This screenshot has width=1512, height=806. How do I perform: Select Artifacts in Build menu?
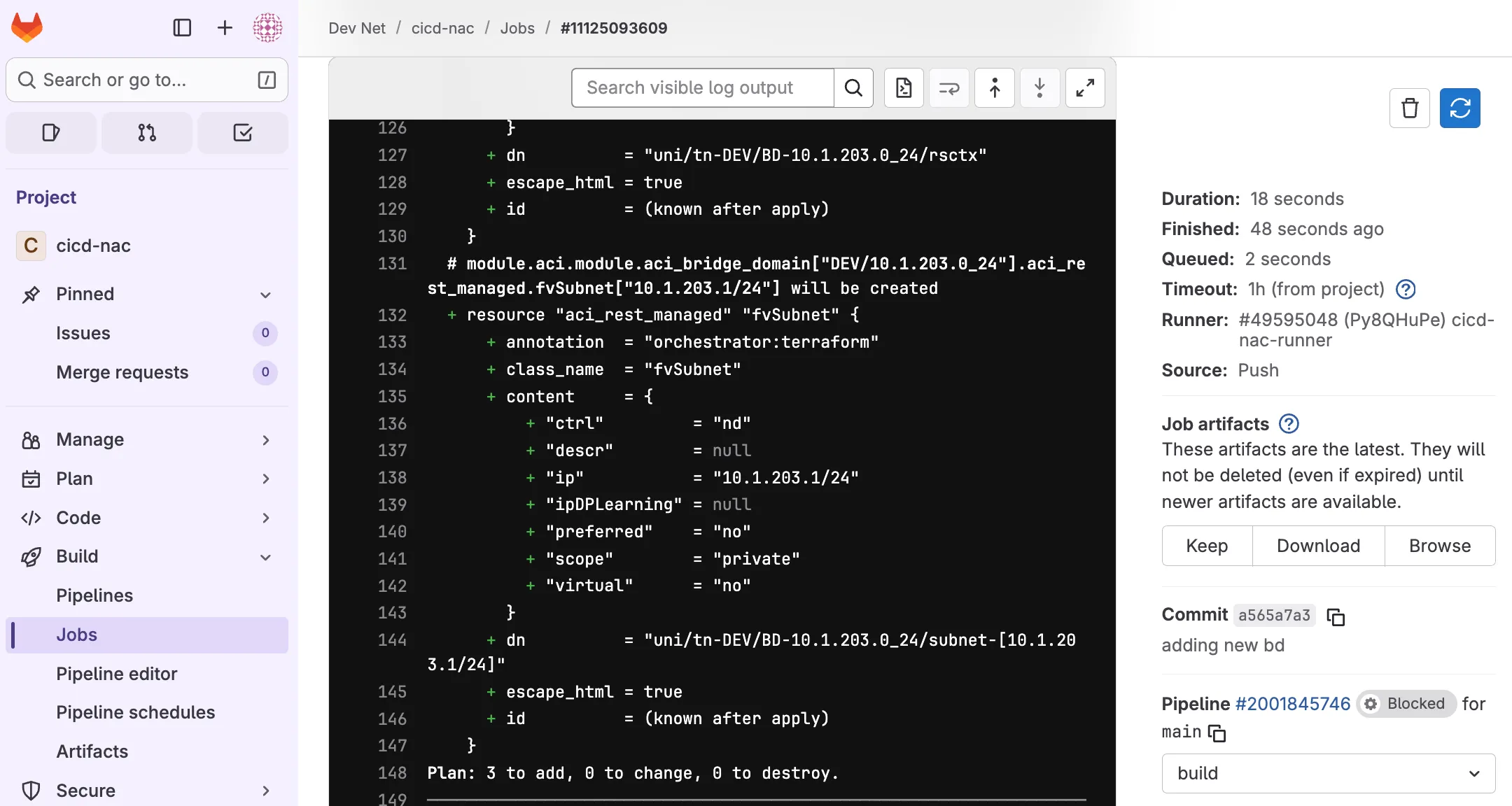(92, 751)
